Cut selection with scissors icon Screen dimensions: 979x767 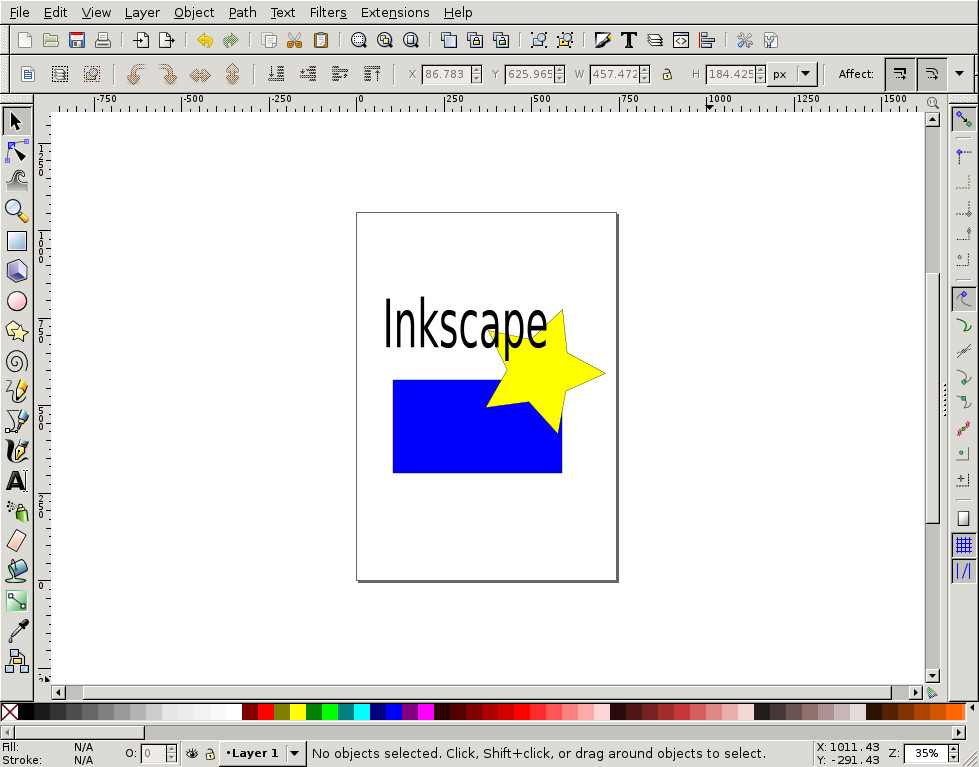pos(295,41)
